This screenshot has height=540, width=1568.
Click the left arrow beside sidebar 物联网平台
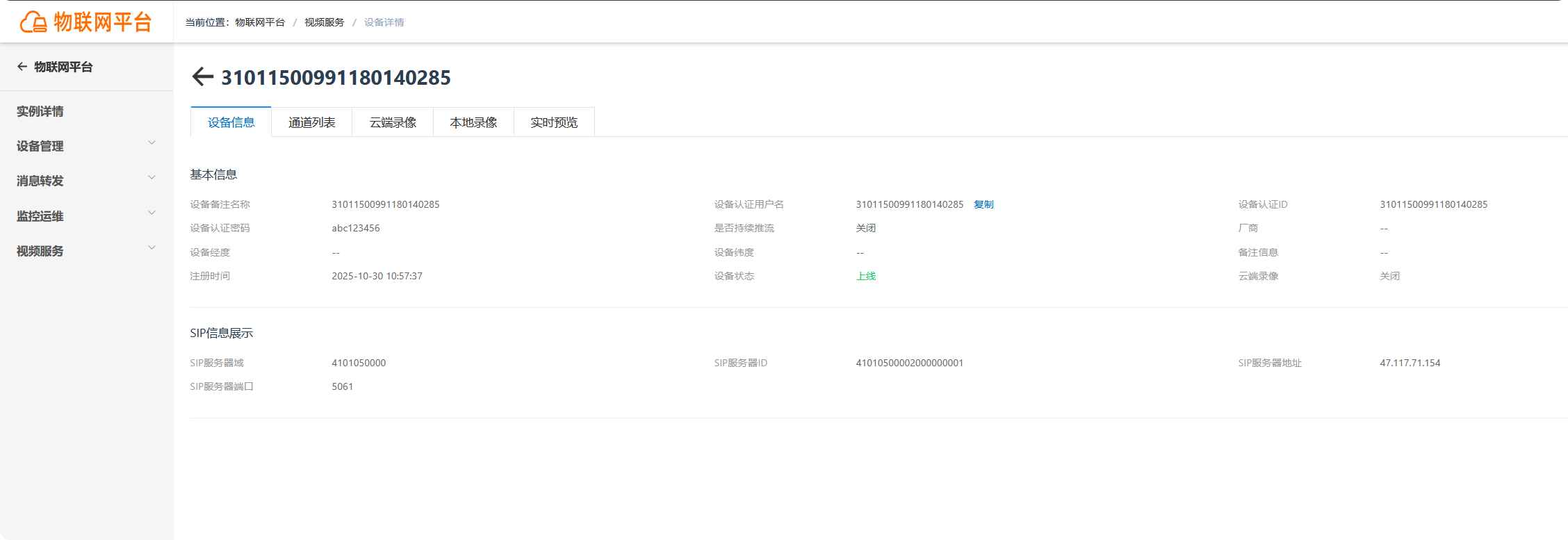point(22,67)
